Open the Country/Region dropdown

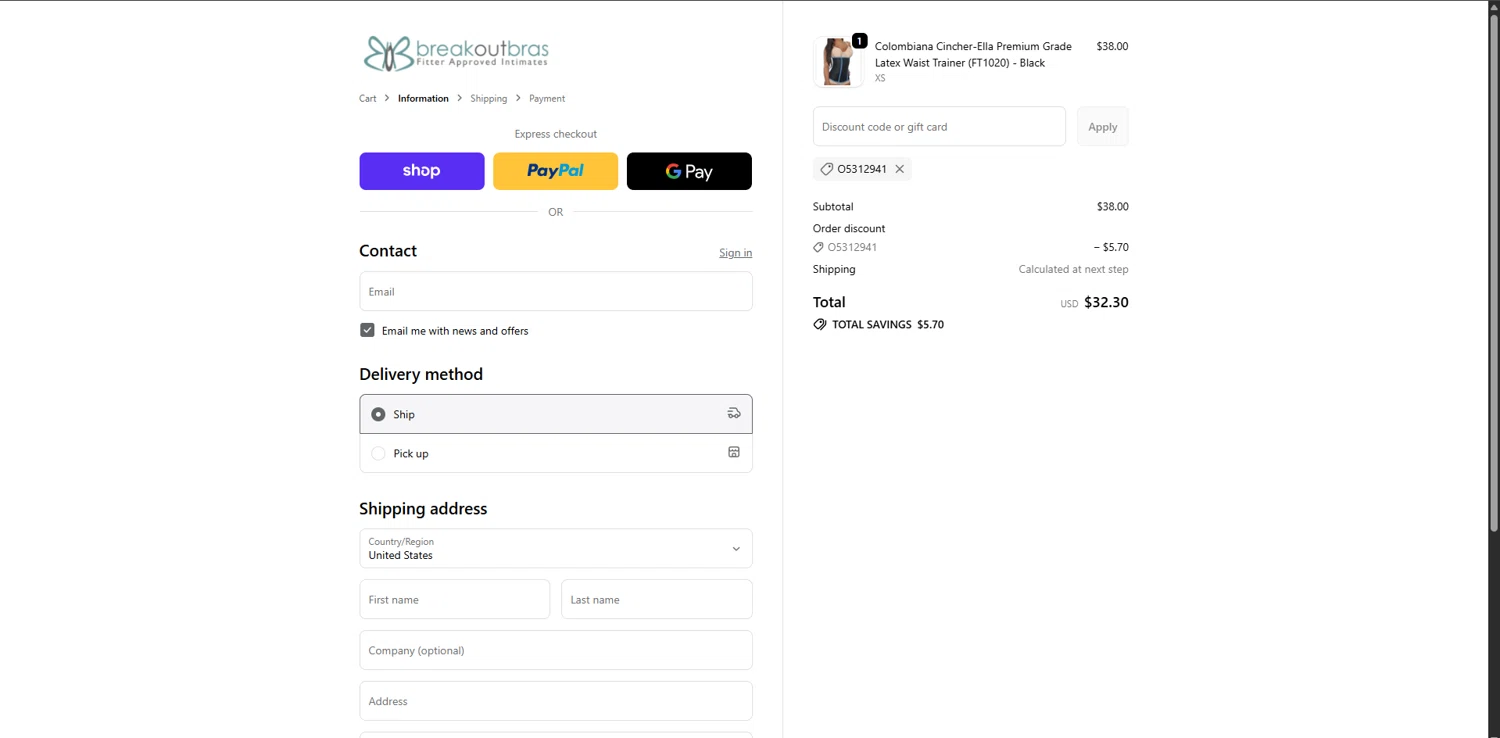[x=556, y=548]
